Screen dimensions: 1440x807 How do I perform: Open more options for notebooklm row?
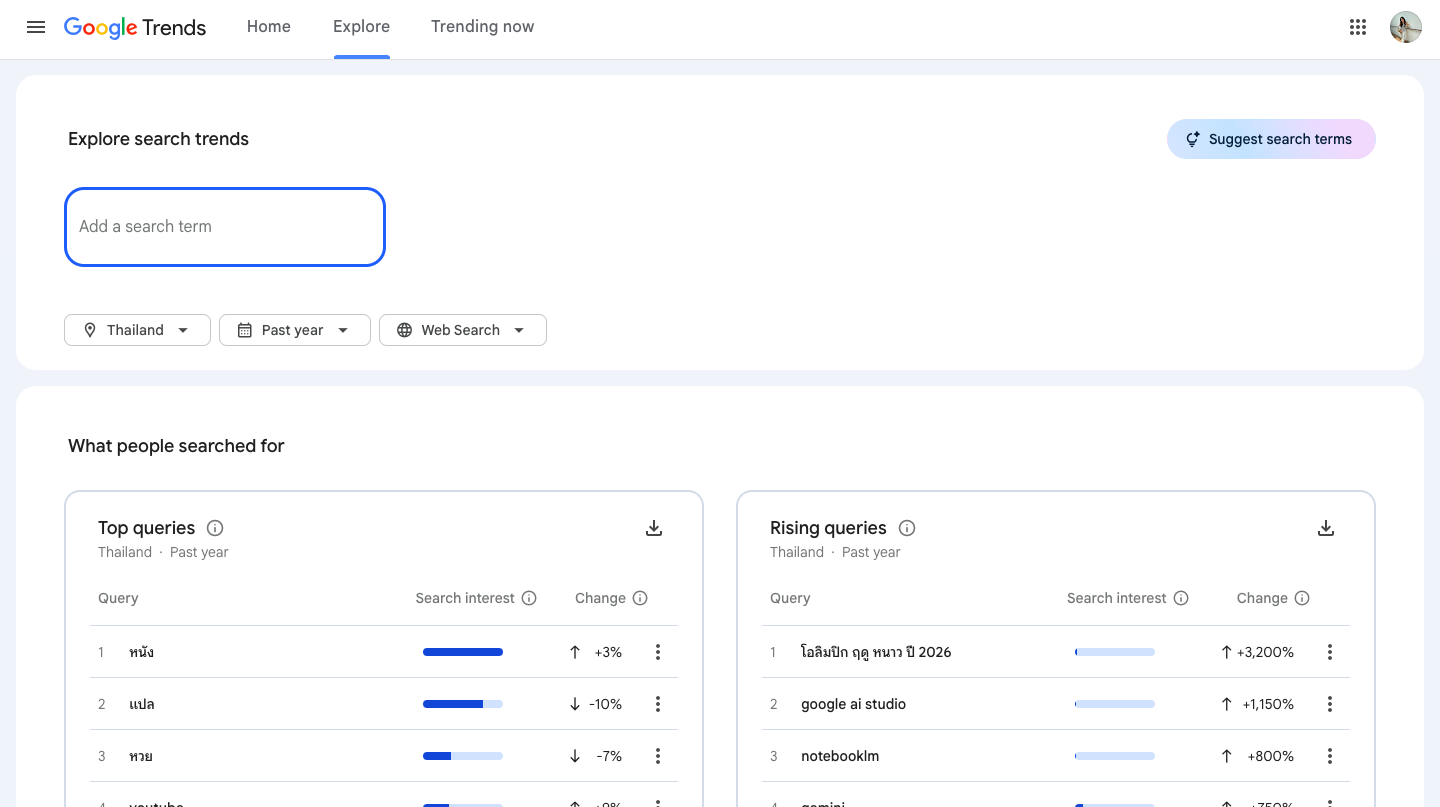click(1330, 756)
